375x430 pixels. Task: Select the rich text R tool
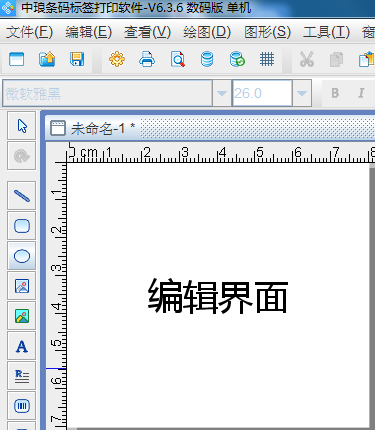click(22, 376)
